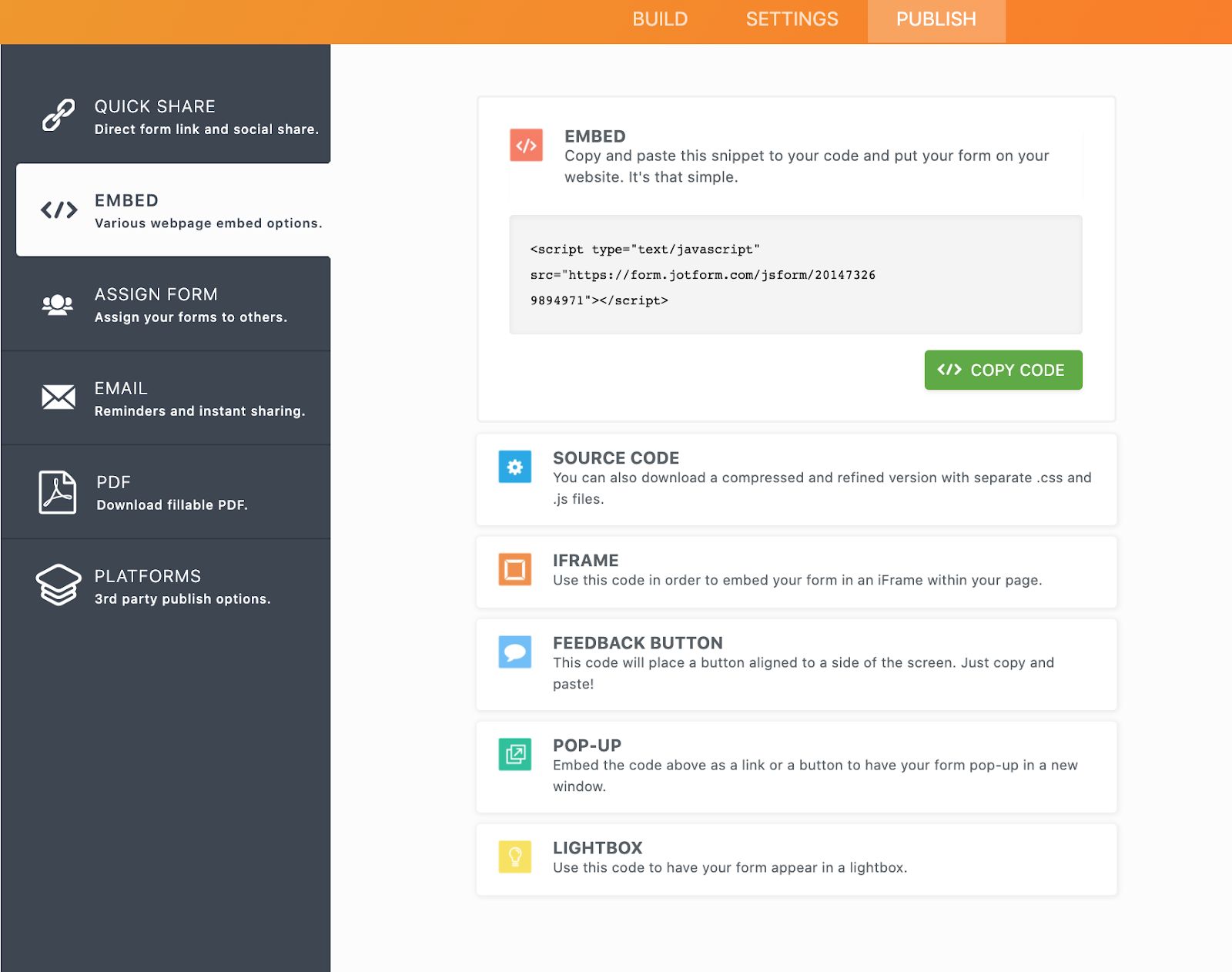Click the yellow Lightbox bulb icon
The width and height of the screenshot is (1232, 972).
515,856
